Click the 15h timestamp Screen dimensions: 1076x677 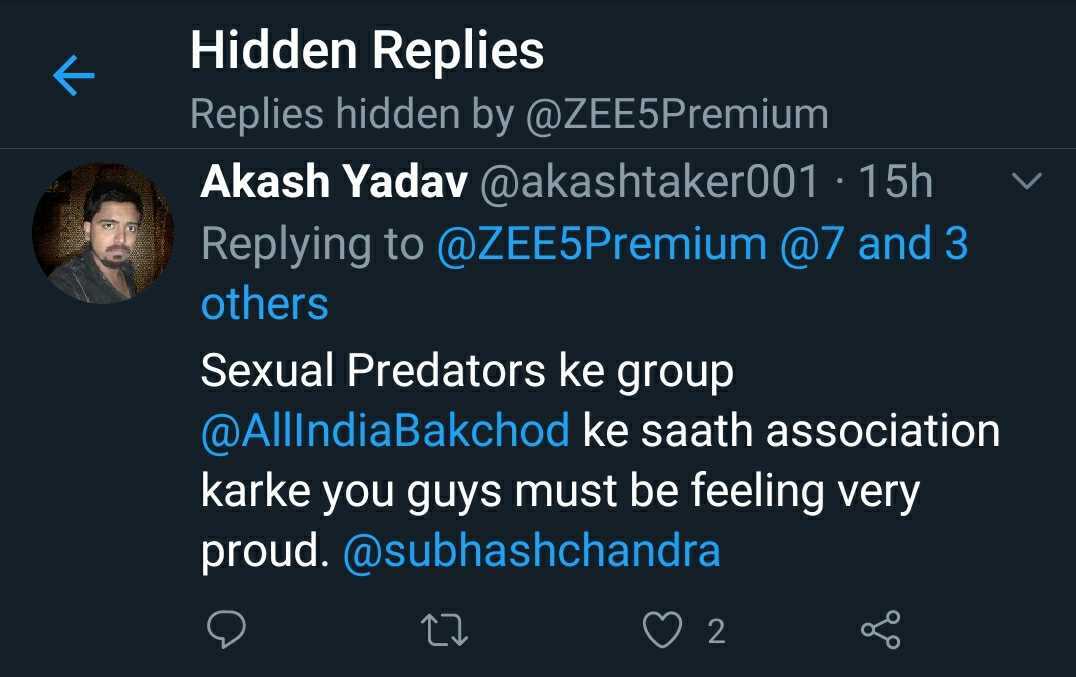click(896, 183)
